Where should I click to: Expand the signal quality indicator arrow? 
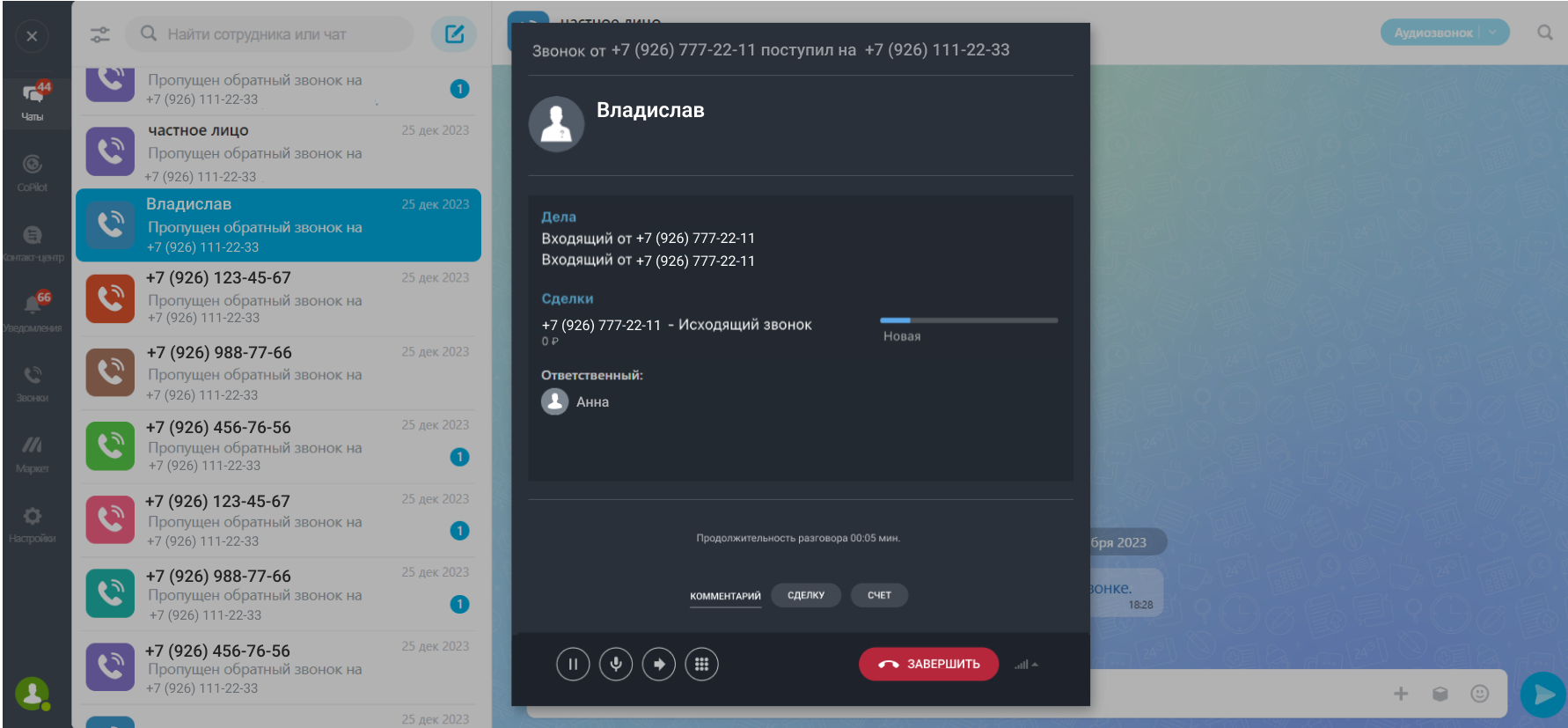1035,665
